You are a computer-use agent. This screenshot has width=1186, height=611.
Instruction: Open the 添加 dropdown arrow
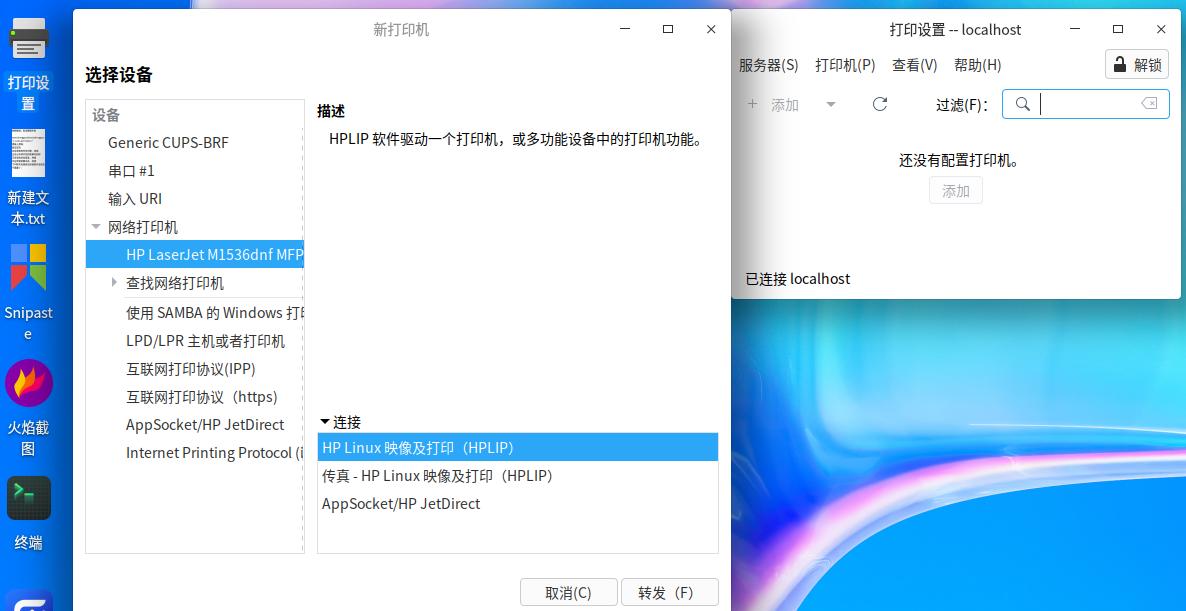pyautogui.click(x=831, y=103)
